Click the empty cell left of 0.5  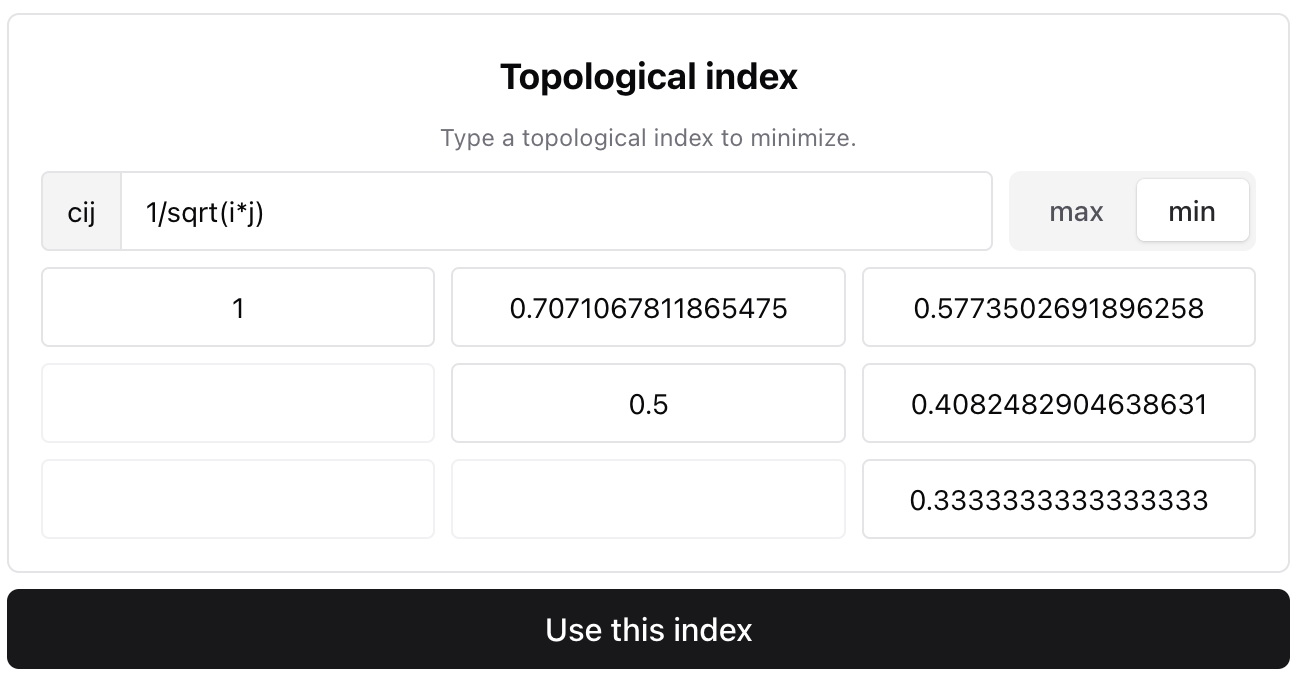(238, 403)
